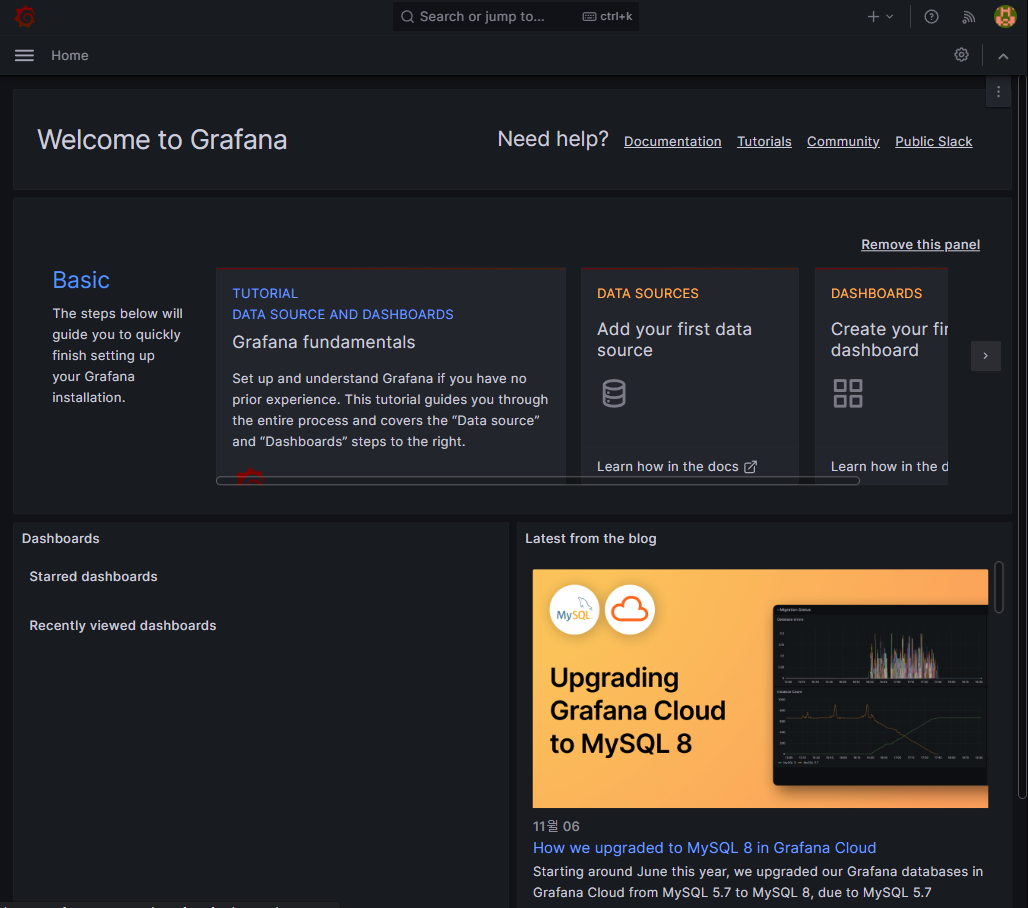Screen dimensions: 1028x908
Task: Open the Grafana fundamentals tutorial card
Action: pos(391,376)
